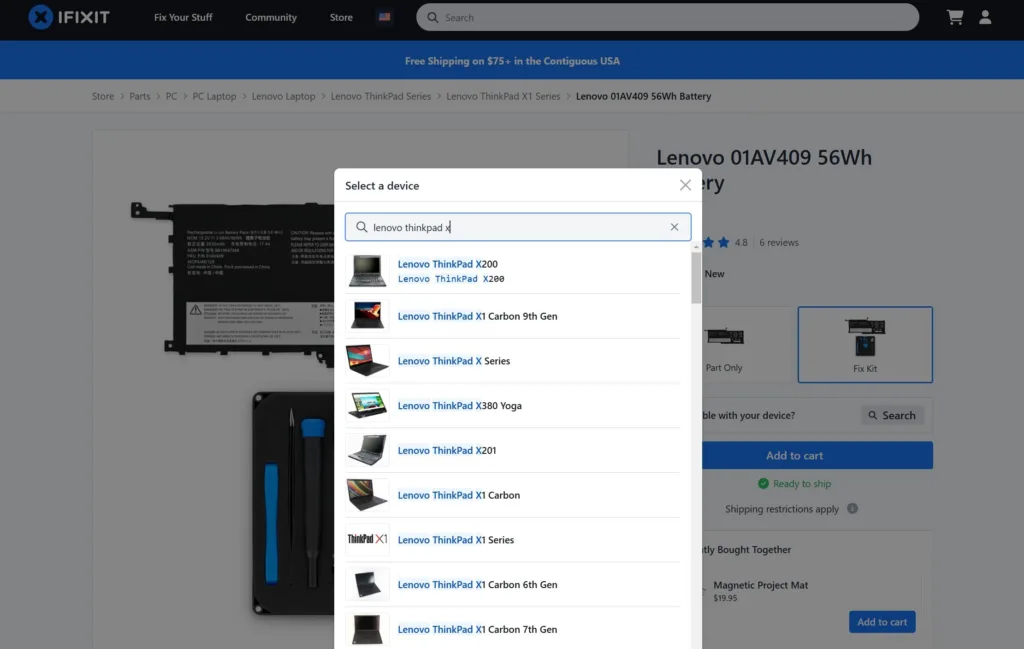Select Lenovo ThinkPad X1 Carbon 9th Gen

point(513,316)
